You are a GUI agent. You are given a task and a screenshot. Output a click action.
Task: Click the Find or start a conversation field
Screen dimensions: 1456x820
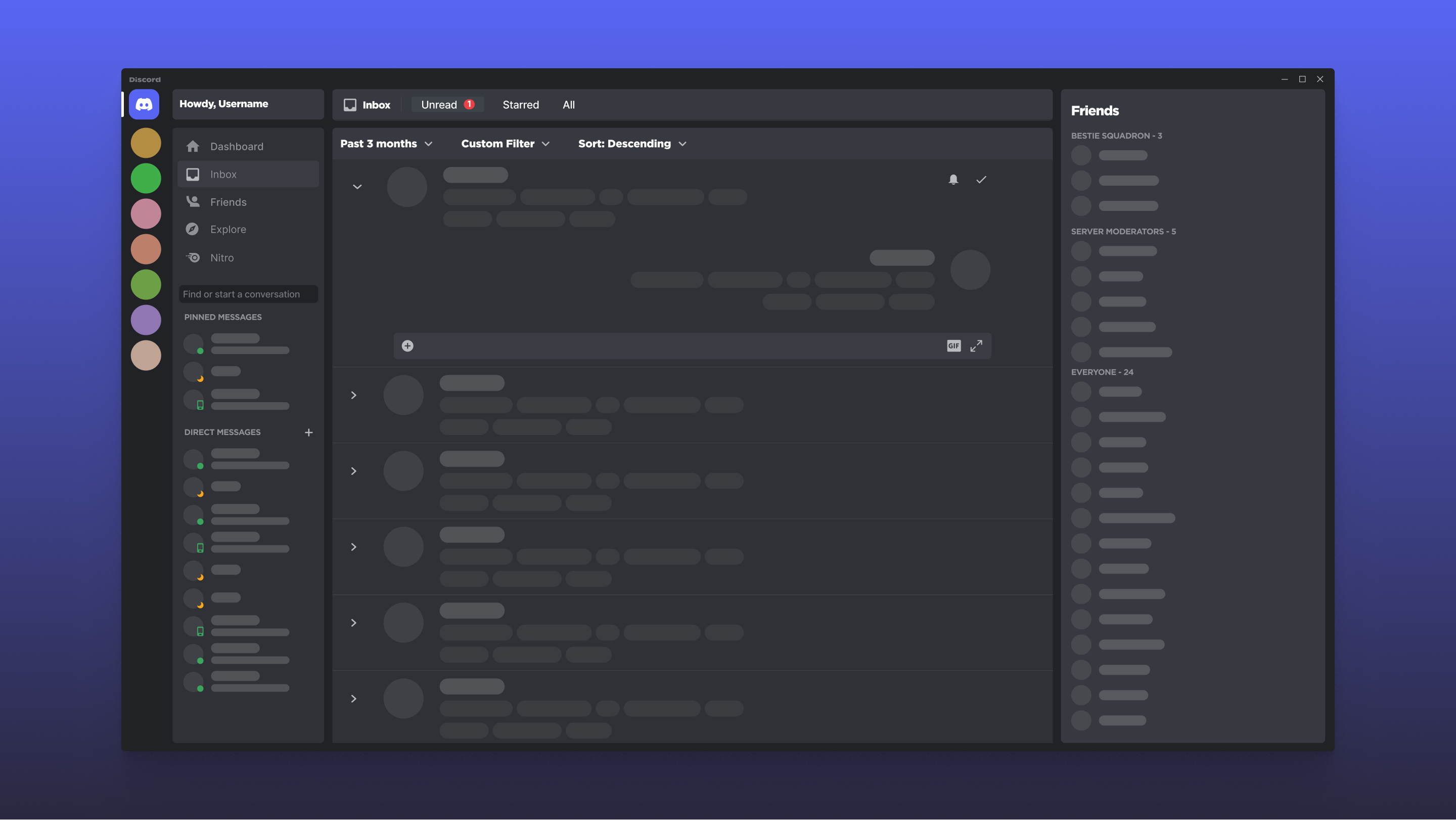coord(248,294)
